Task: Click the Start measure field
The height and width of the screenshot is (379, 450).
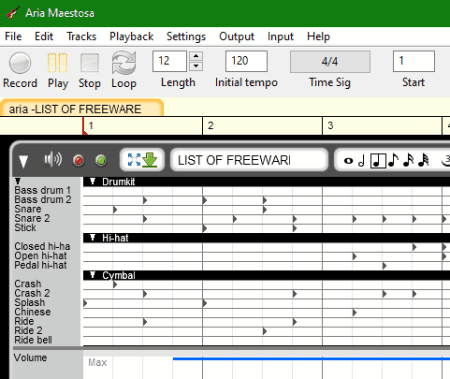Action: 414,61
